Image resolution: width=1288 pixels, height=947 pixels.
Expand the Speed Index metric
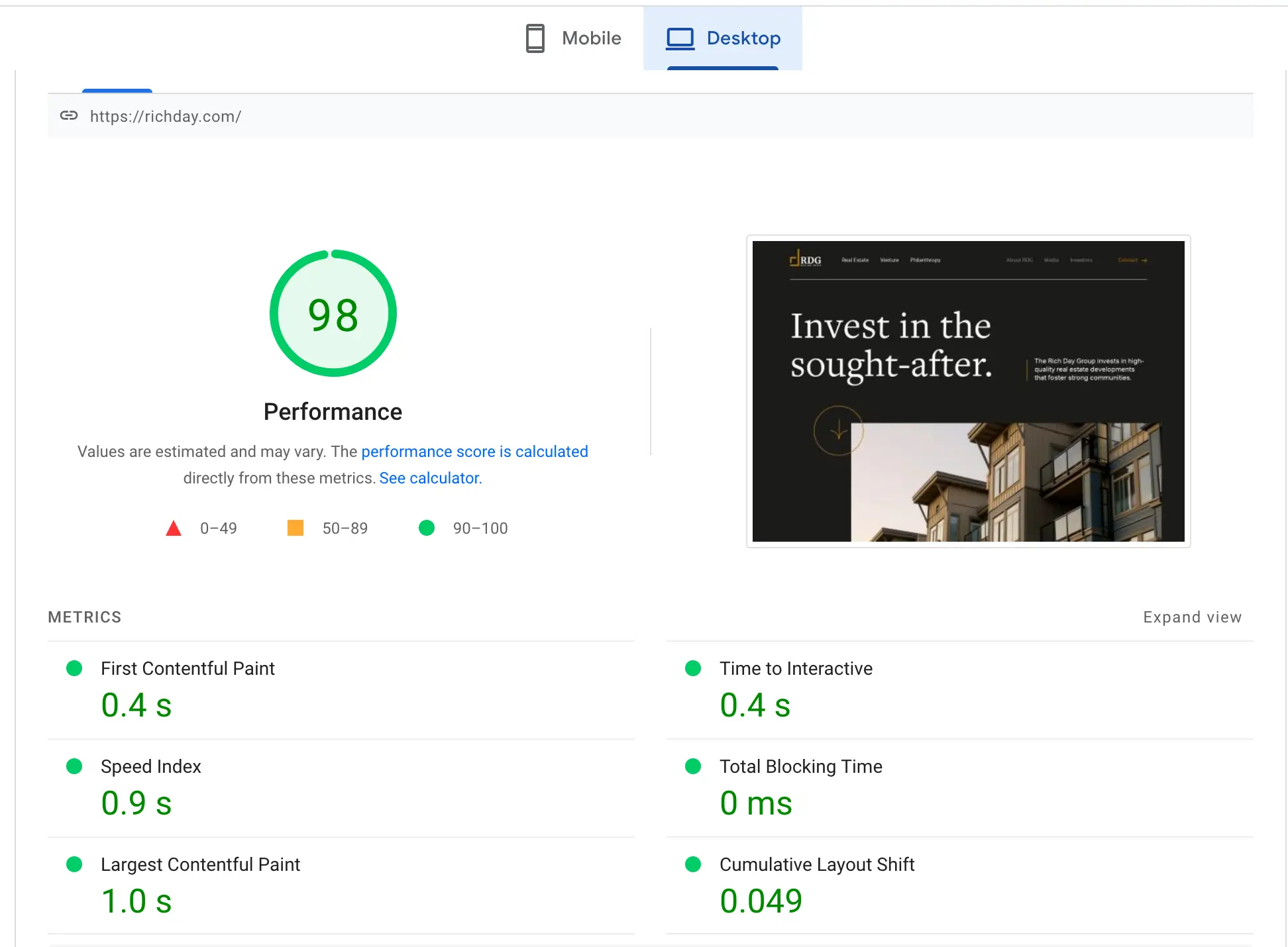[x=341, y=788]
